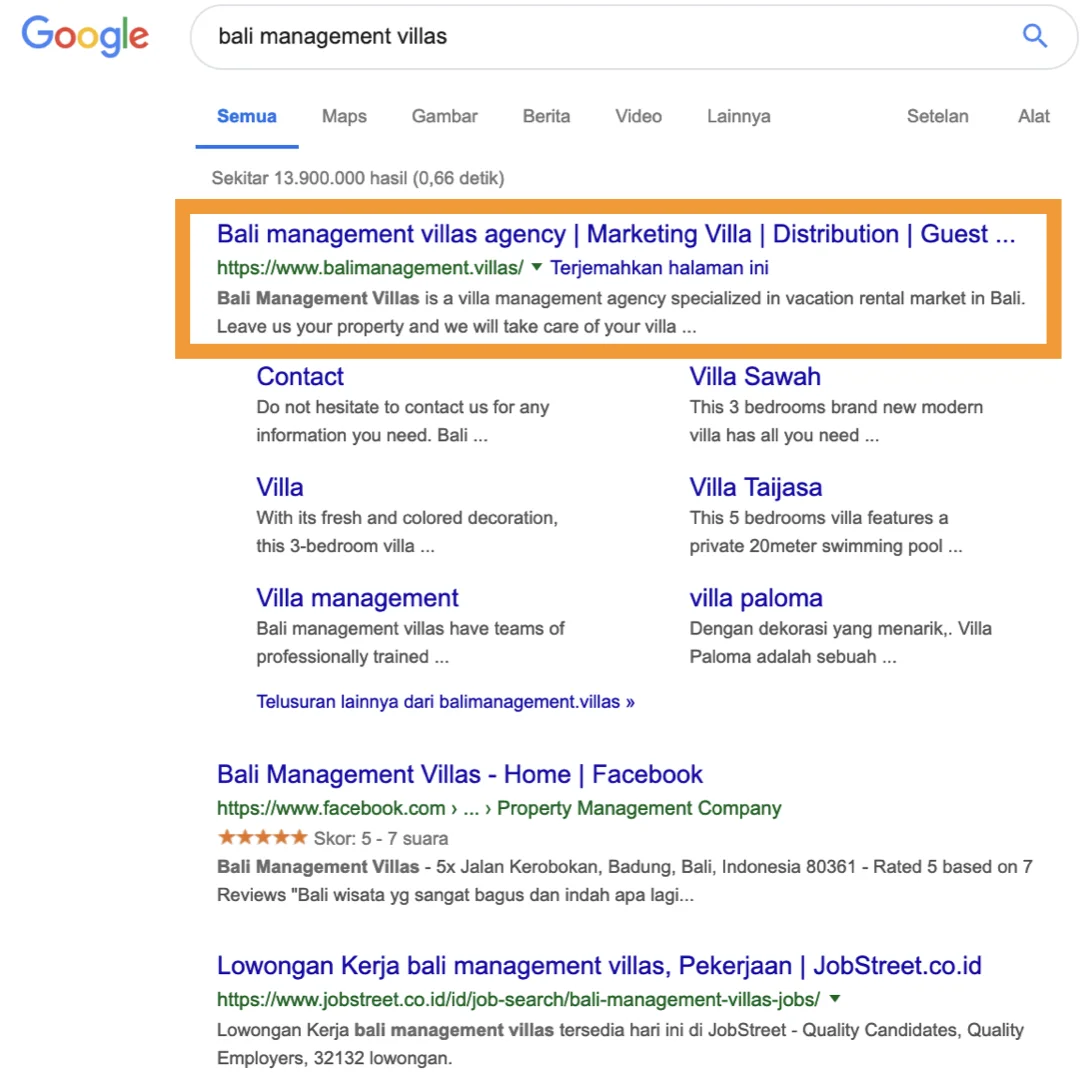The height and width of the screenshot is (1080, 1080).
Task: Open the Berita tab
Action: [x=546, y=116]
